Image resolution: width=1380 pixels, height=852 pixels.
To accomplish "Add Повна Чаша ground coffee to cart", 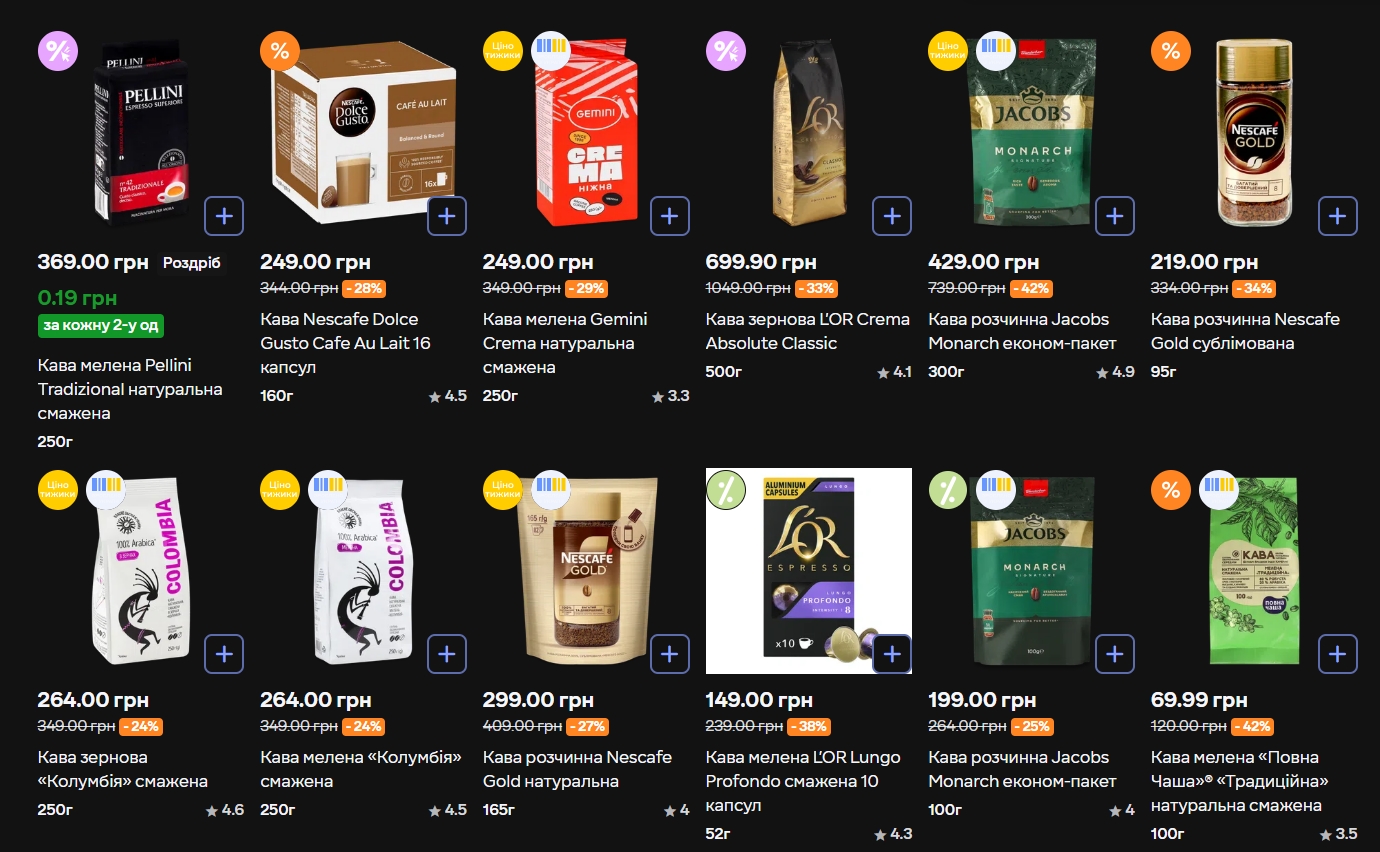I will pos(1338,654).
